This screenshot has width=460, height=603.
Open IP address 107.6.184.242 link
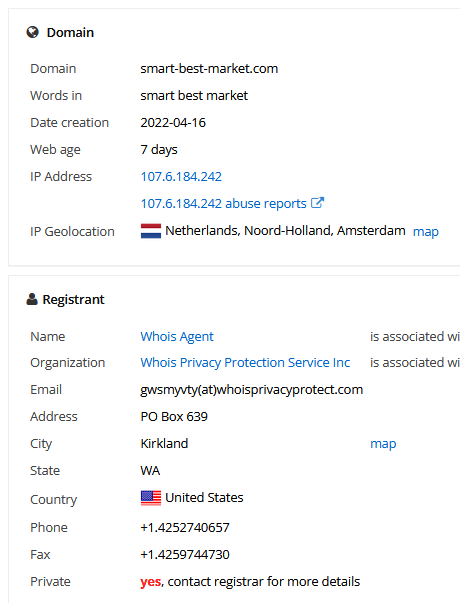181,177
